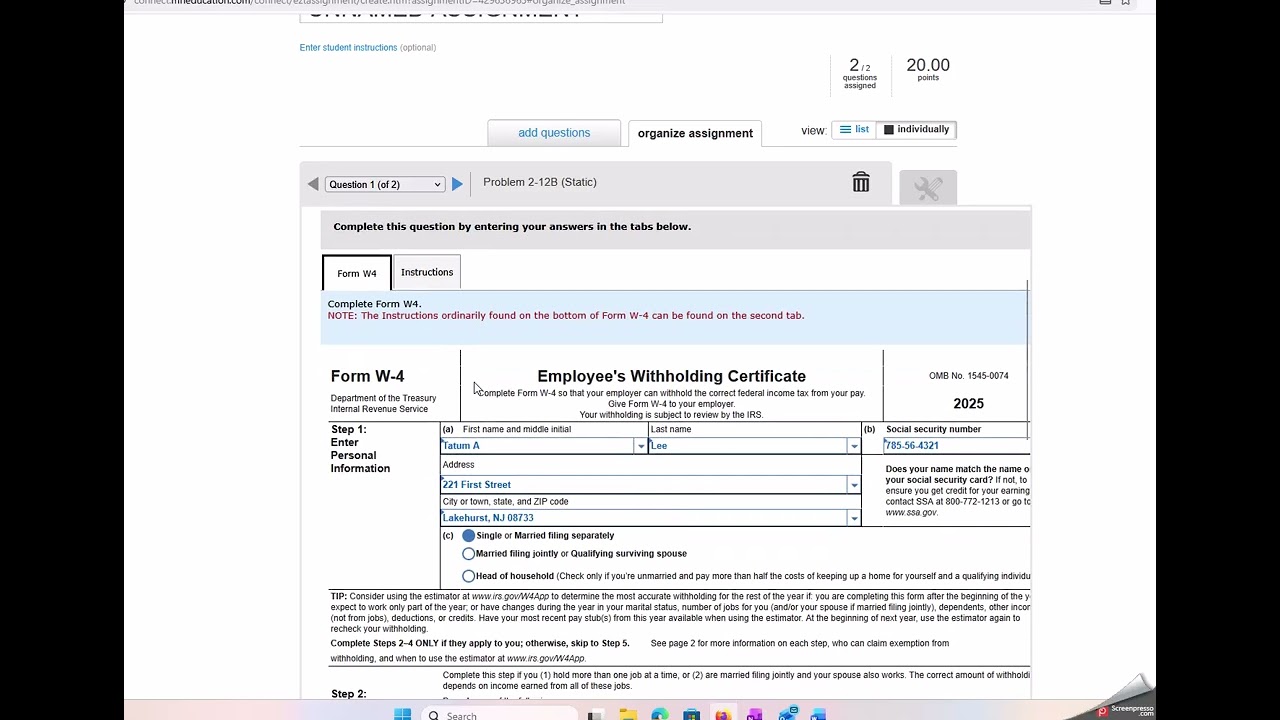Image resolution: width=1280 pixels, height=720 pixels.
Task: Click the last name field containing Lee
Action: click(748, 446)
